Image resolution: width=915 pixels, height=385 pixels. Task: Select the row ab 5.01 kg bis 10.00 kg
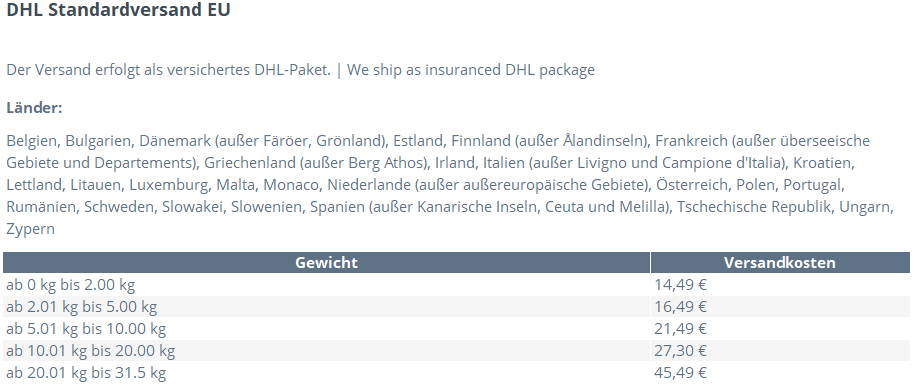pyautogui.click(x=456, y=329)
